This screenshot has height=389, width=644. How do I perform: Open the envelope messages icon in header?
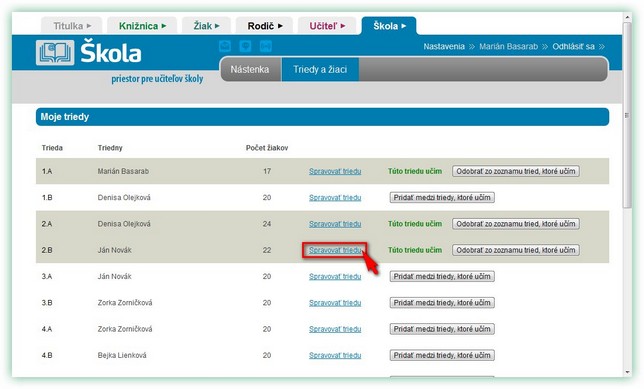tap(225, 46)
